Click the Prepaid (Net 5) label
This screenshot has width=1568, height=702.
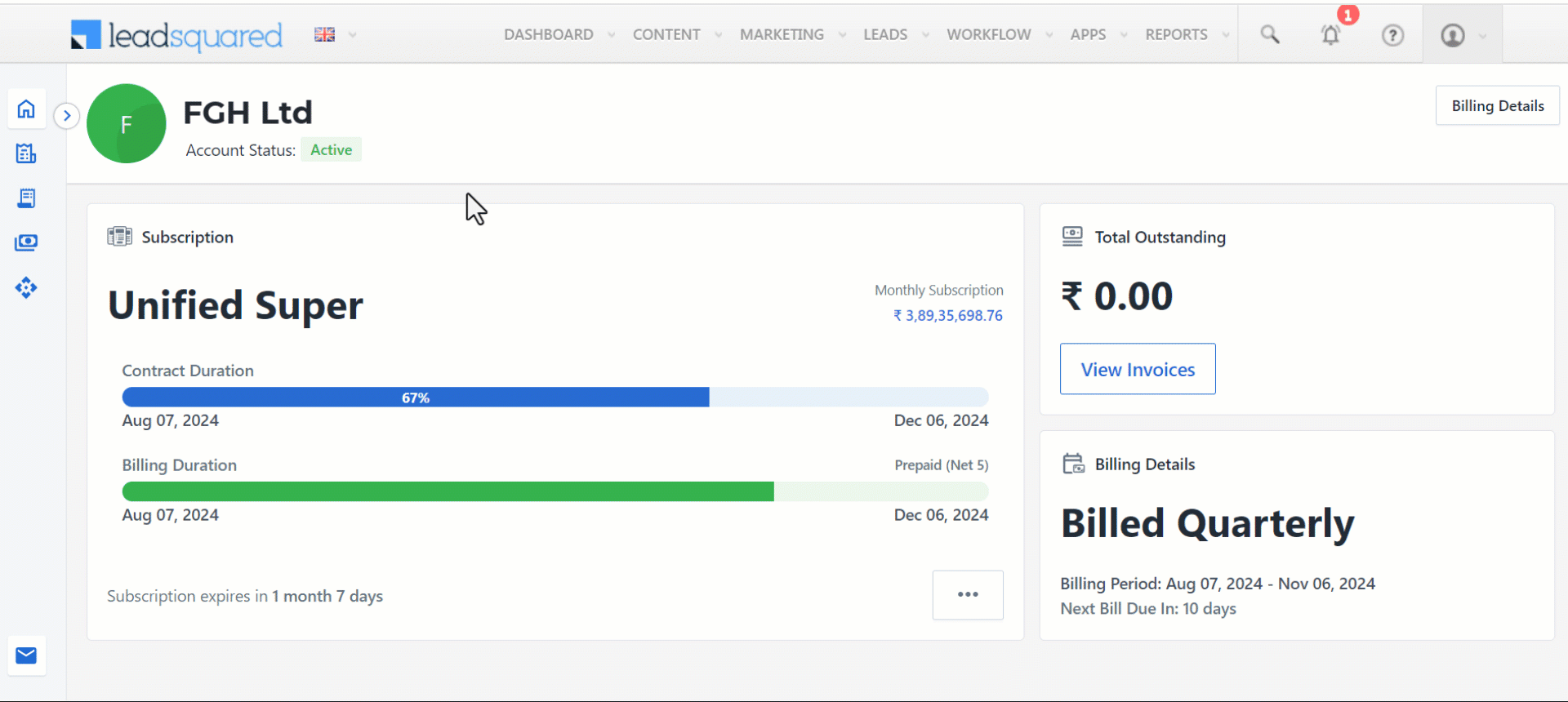point(942,465)
